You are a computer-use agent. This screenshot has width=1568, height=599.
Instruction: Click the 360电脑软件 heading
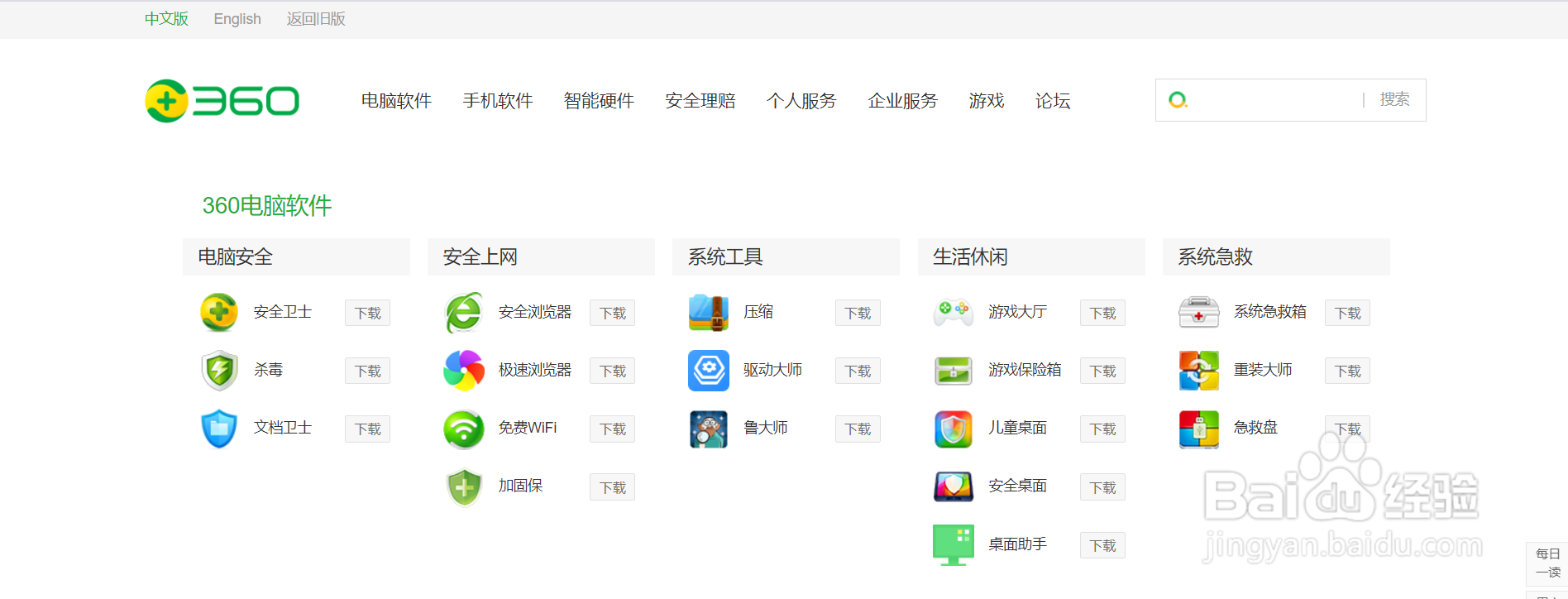(267, 205)
